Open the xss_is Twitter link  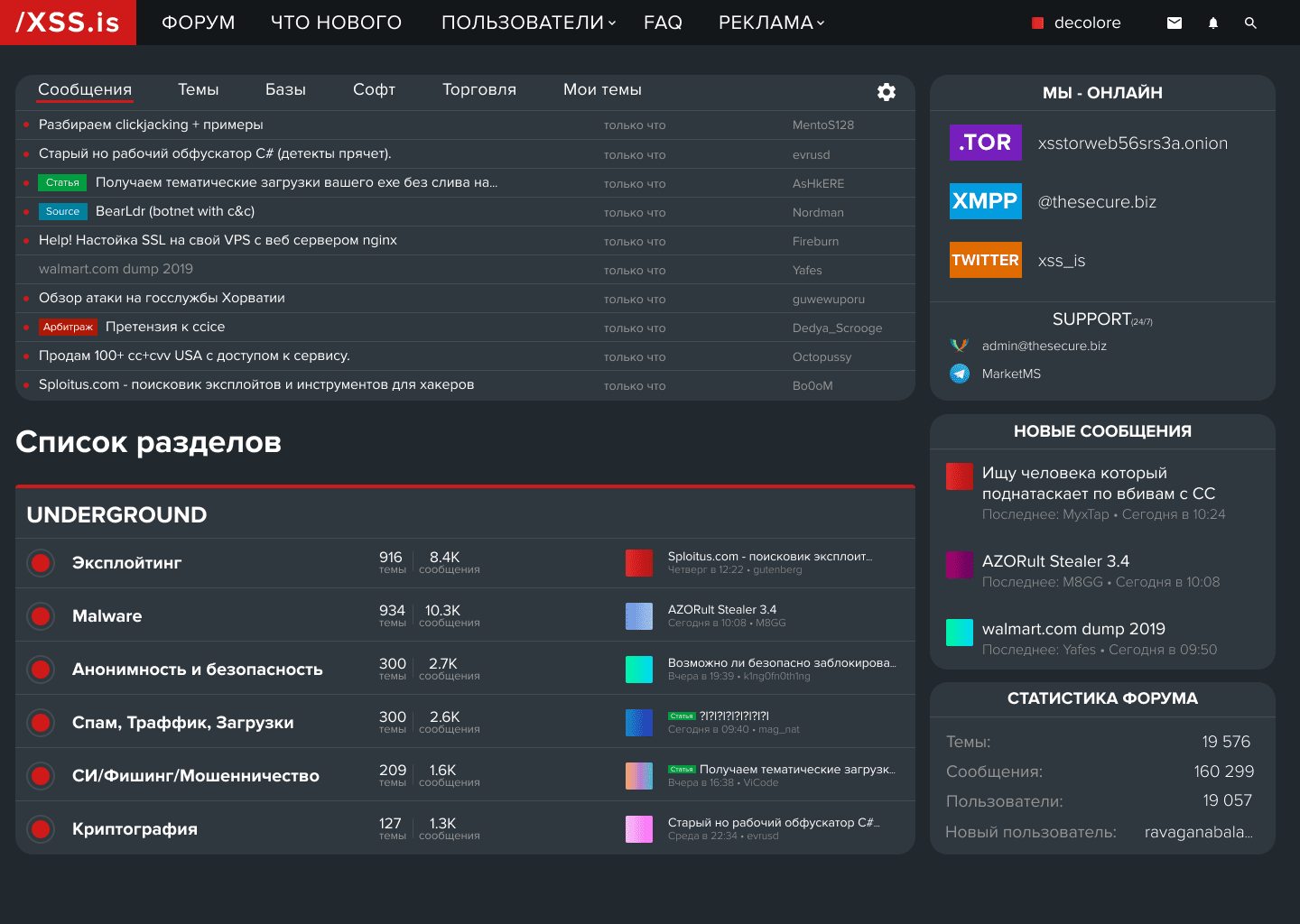pos(1062,260)
